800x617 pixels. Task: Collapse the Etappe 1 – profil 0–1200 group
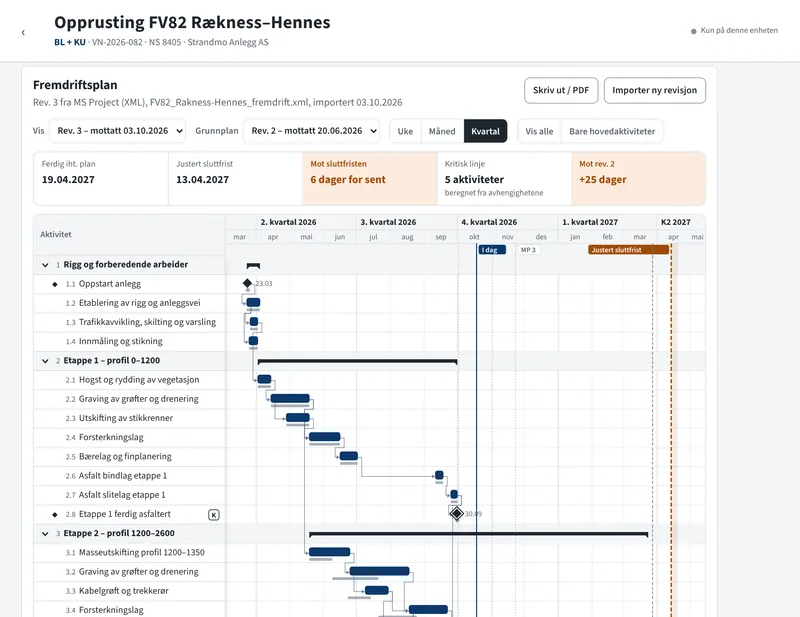point(45,361)
